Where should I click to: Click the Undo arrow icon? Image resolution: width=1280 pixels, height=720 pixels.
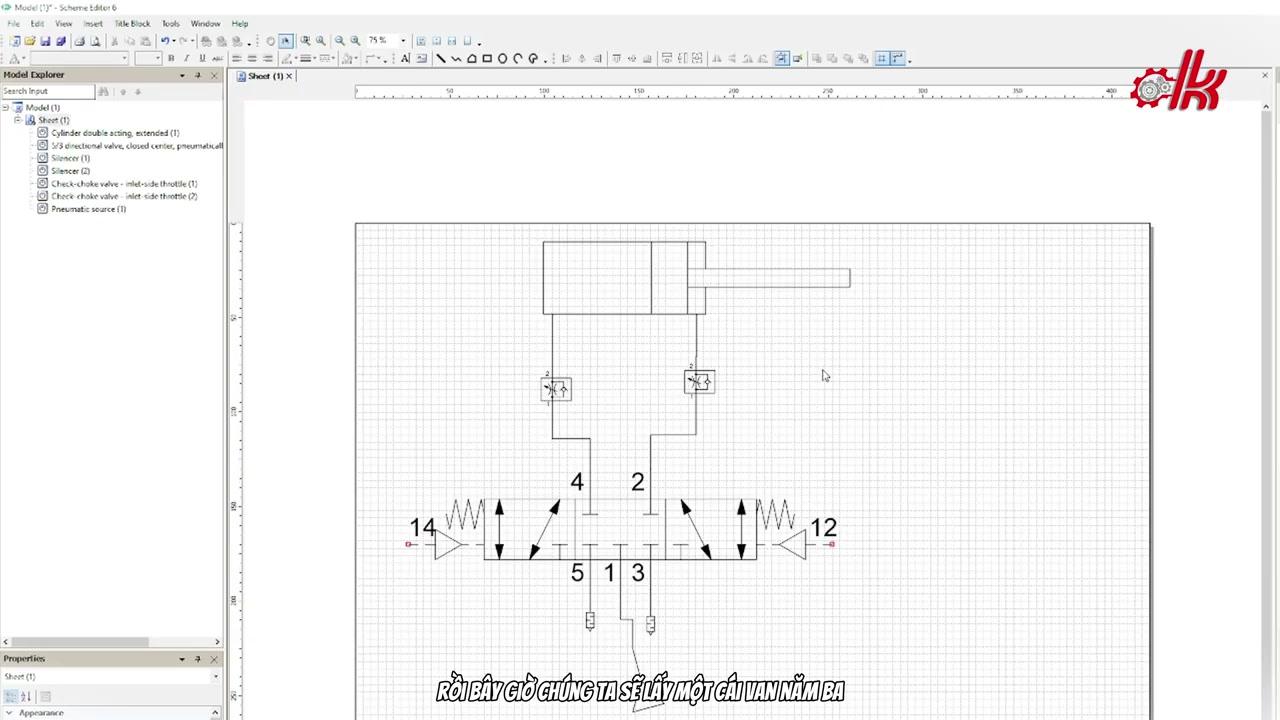click(164, 41)
